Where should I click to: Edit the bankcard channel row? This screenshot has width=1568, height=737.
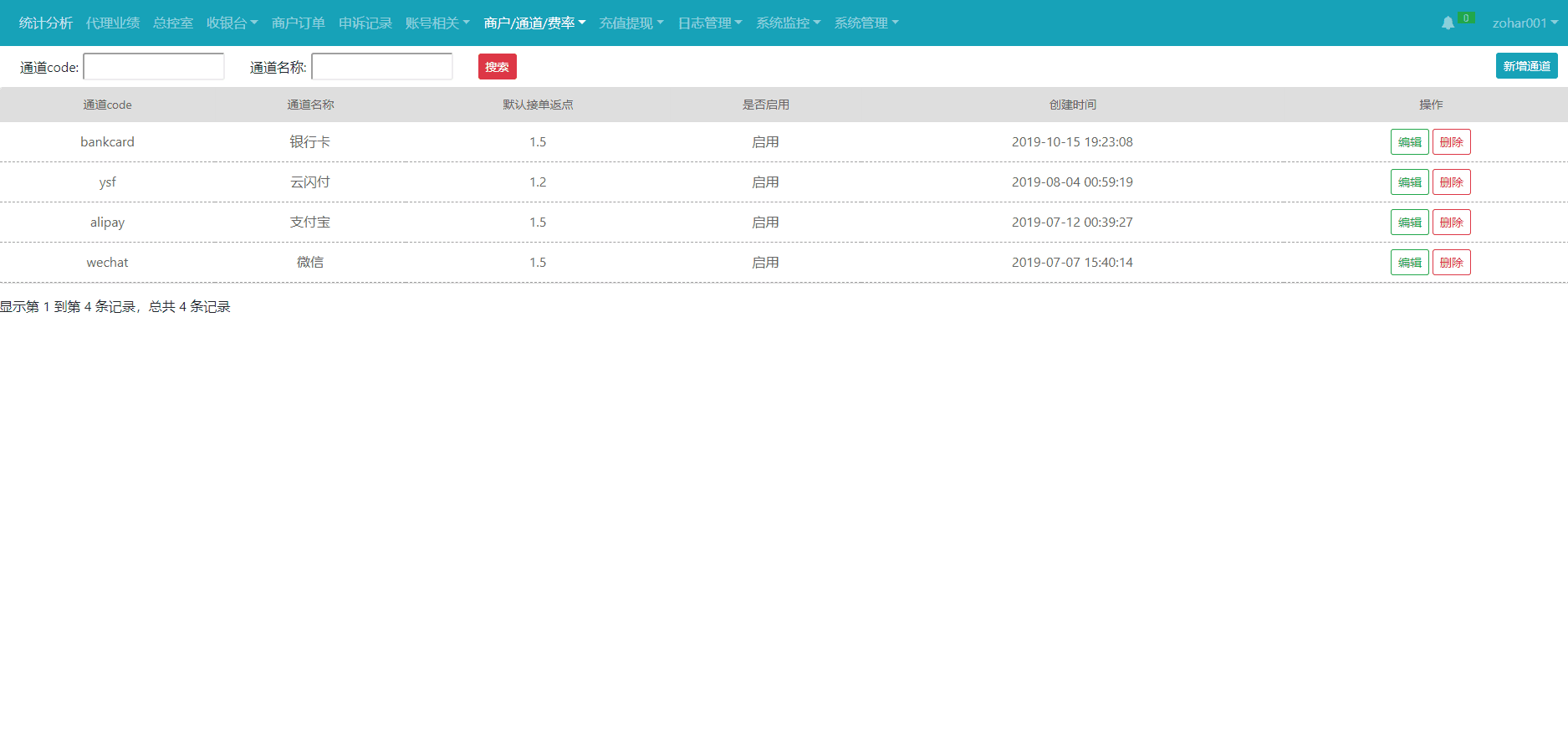coord(1409,142)
